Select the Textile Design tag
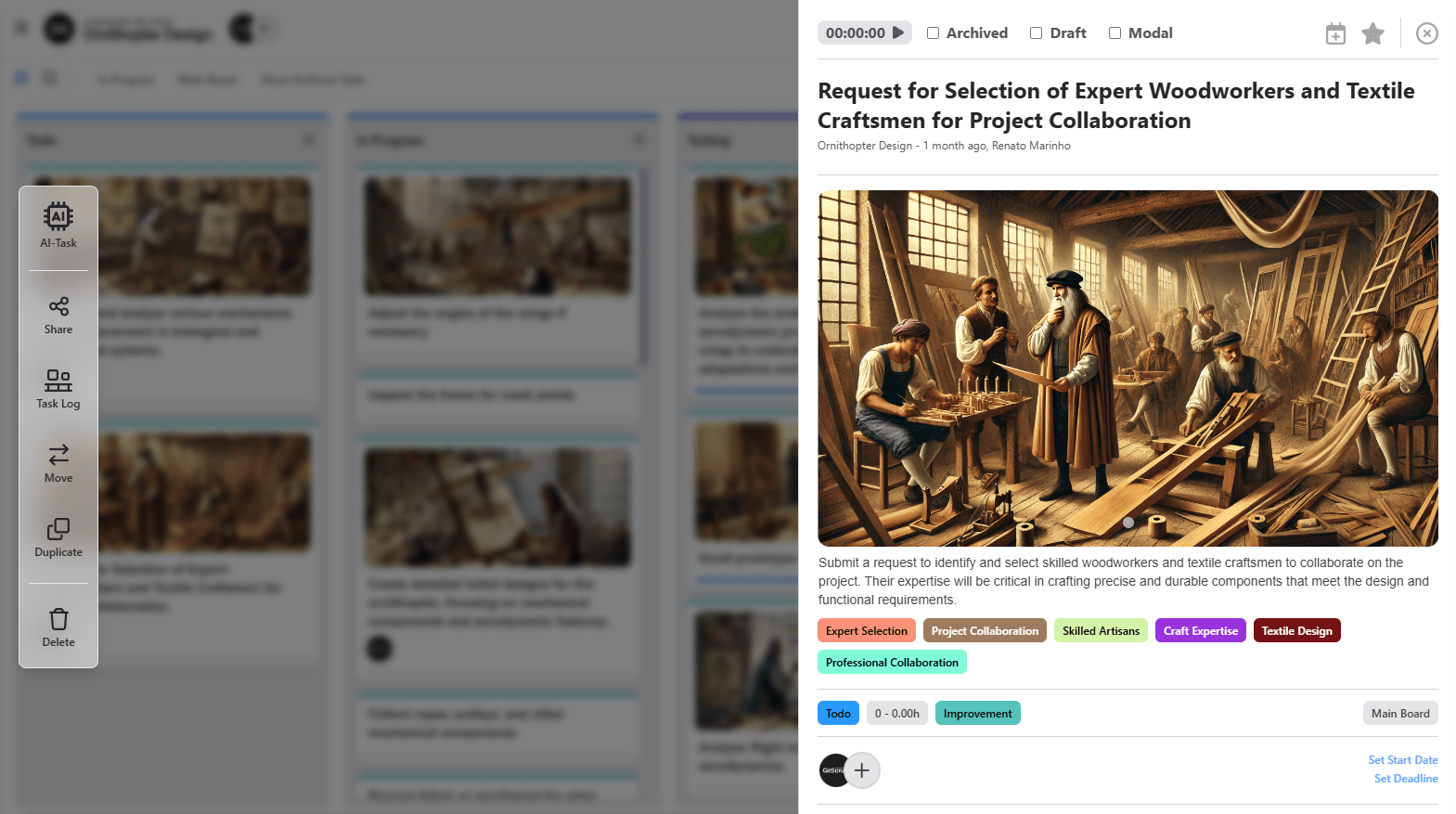This screenshot has width=1456, height=814. point(1296,630)
